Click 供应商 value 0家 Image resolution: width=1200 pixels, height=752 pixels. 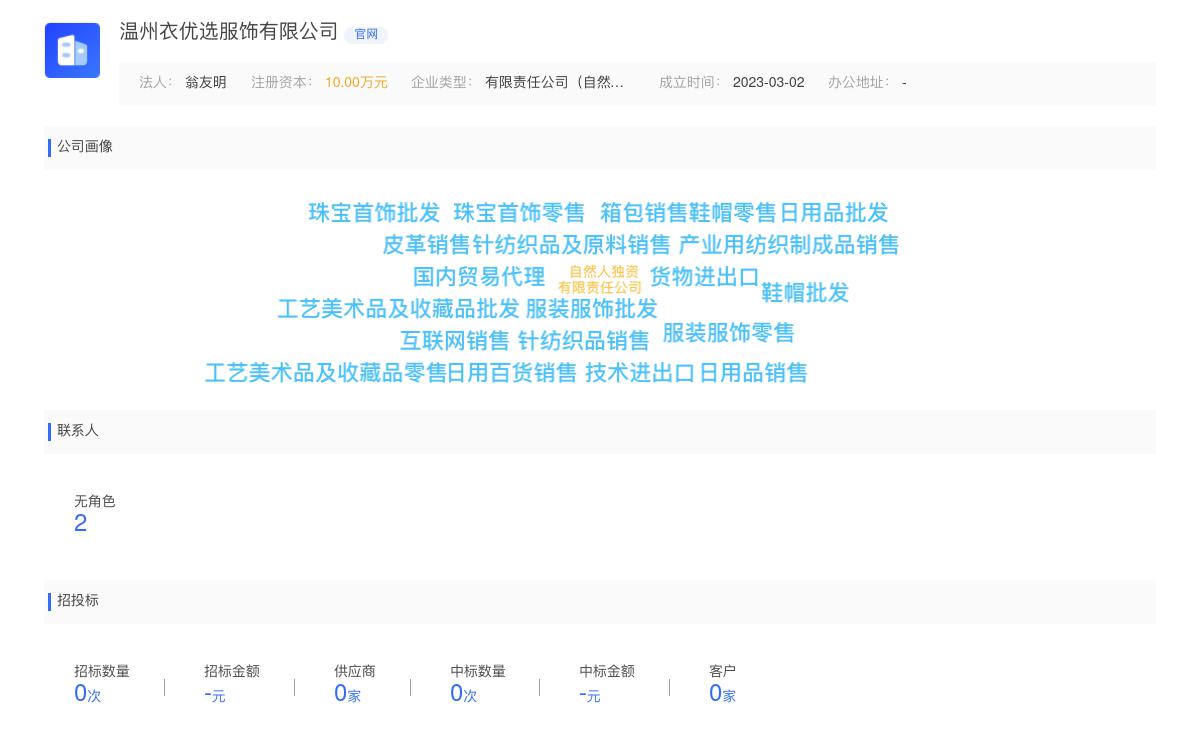click(347, 694)
